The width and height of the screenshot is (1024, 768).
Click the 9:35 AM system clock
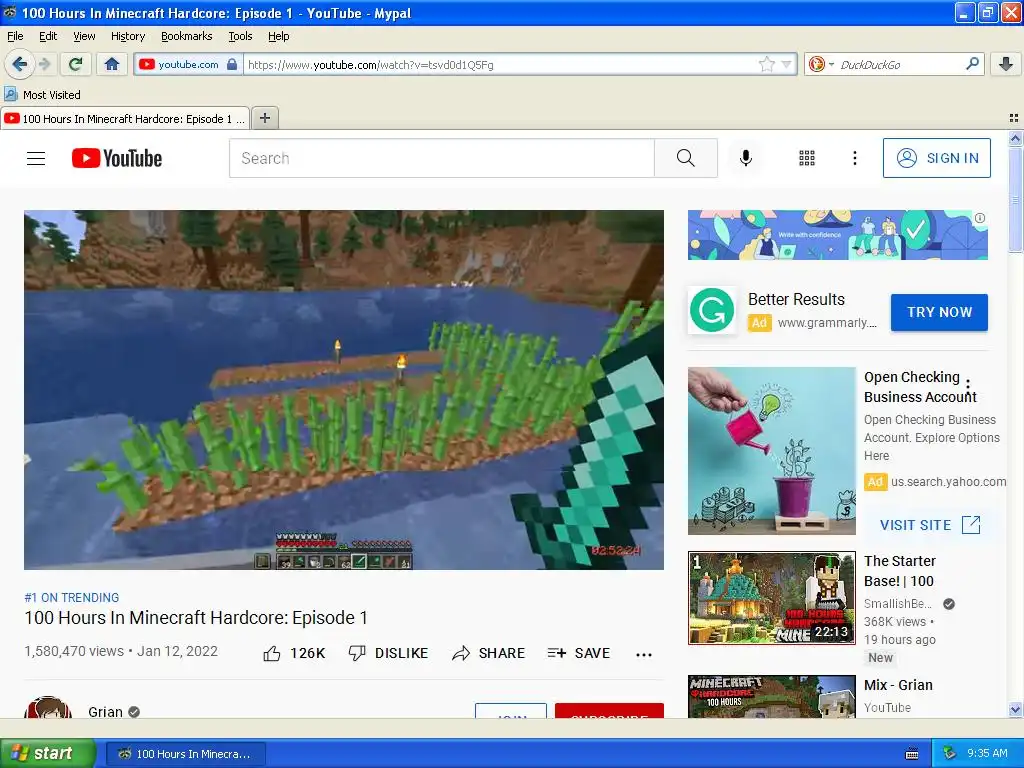tap(987, 753)
